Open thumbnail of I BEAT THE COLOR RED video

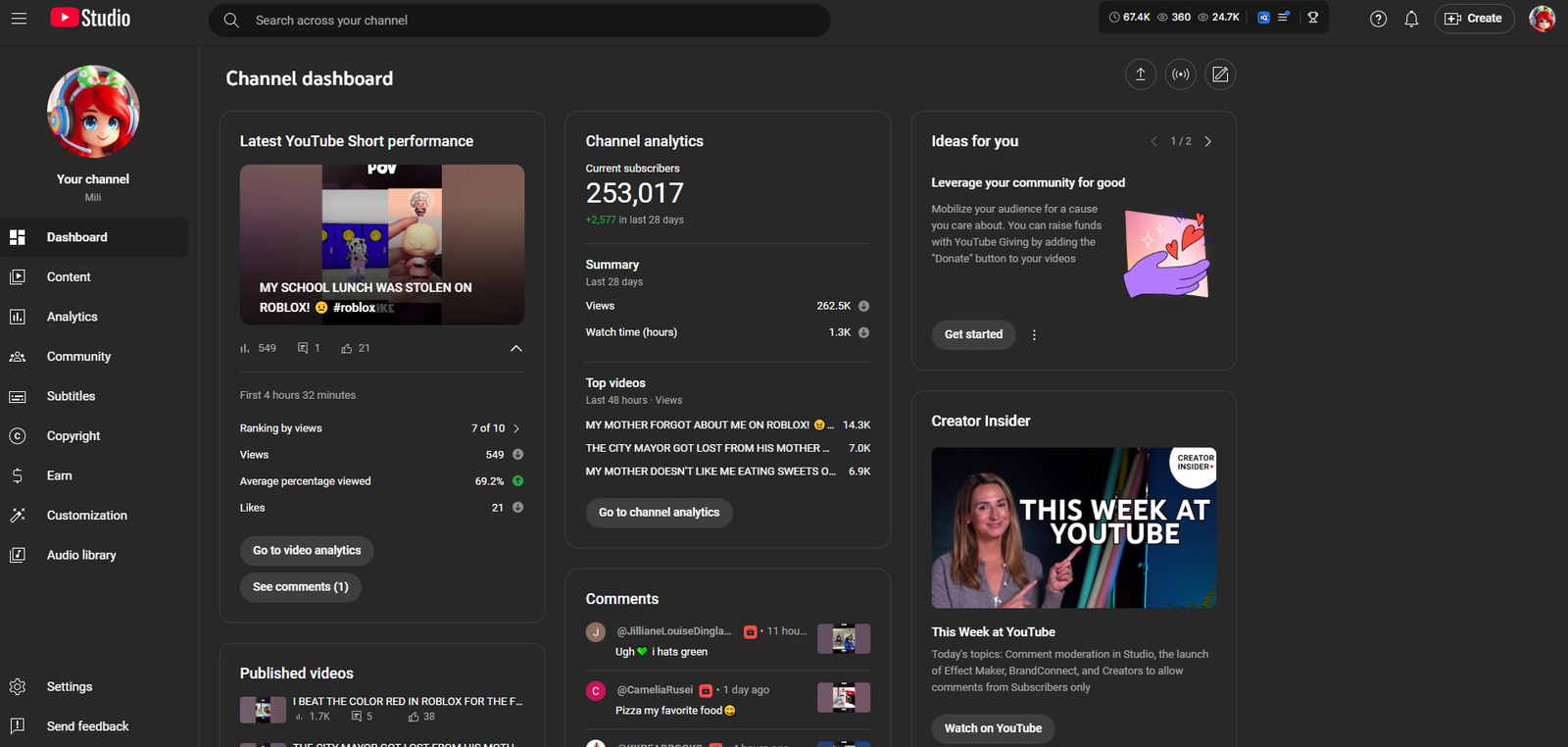(263, 710)
